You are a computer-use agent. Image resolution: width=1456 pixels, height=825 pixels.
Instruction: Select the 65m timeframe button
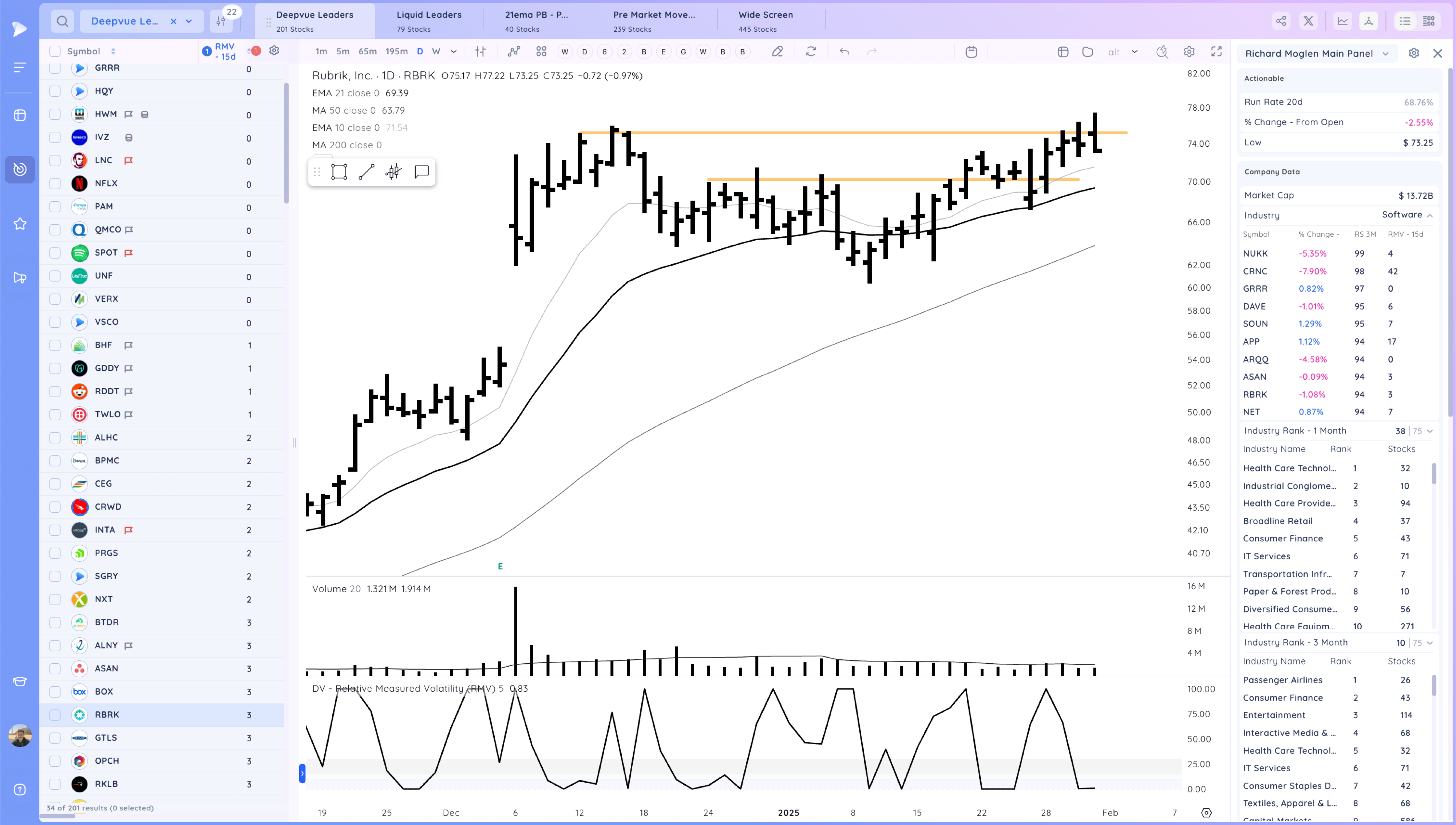tap(367, 52)
